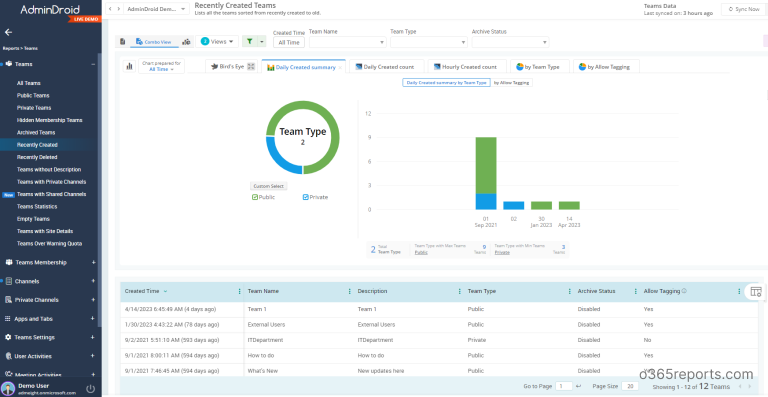Screen dimensions: 768x397
Task: Expand the Teams Settings section
Action: click(93, 337)
